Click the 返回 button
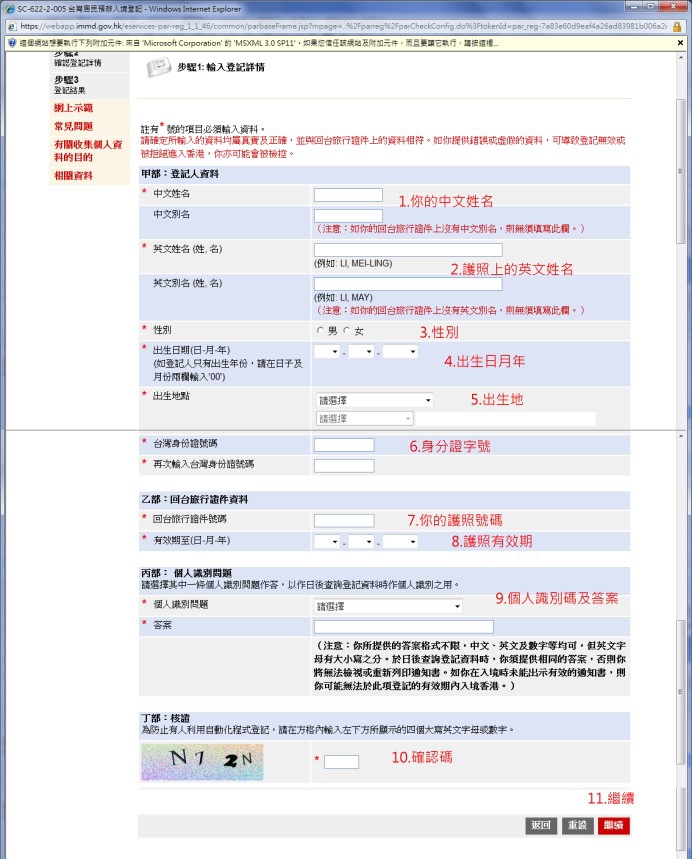The height and width of the screenshot is (859, 692). click(x=541, y=825)
